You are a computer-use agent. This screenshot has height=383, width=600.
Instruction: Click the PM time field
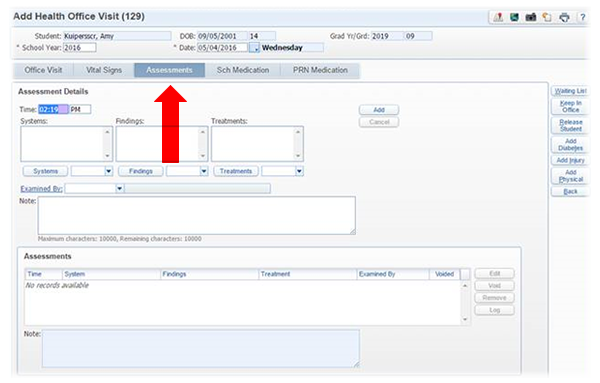(80, 109)
